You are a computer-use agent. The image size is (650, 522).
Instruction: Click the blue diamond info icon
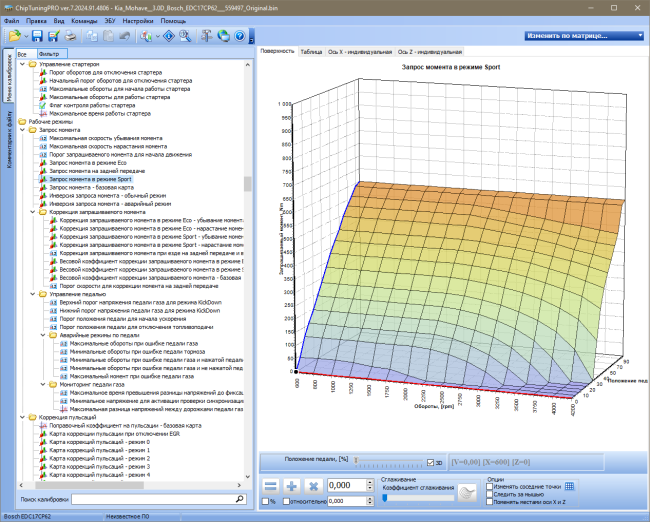coord(169,36)
